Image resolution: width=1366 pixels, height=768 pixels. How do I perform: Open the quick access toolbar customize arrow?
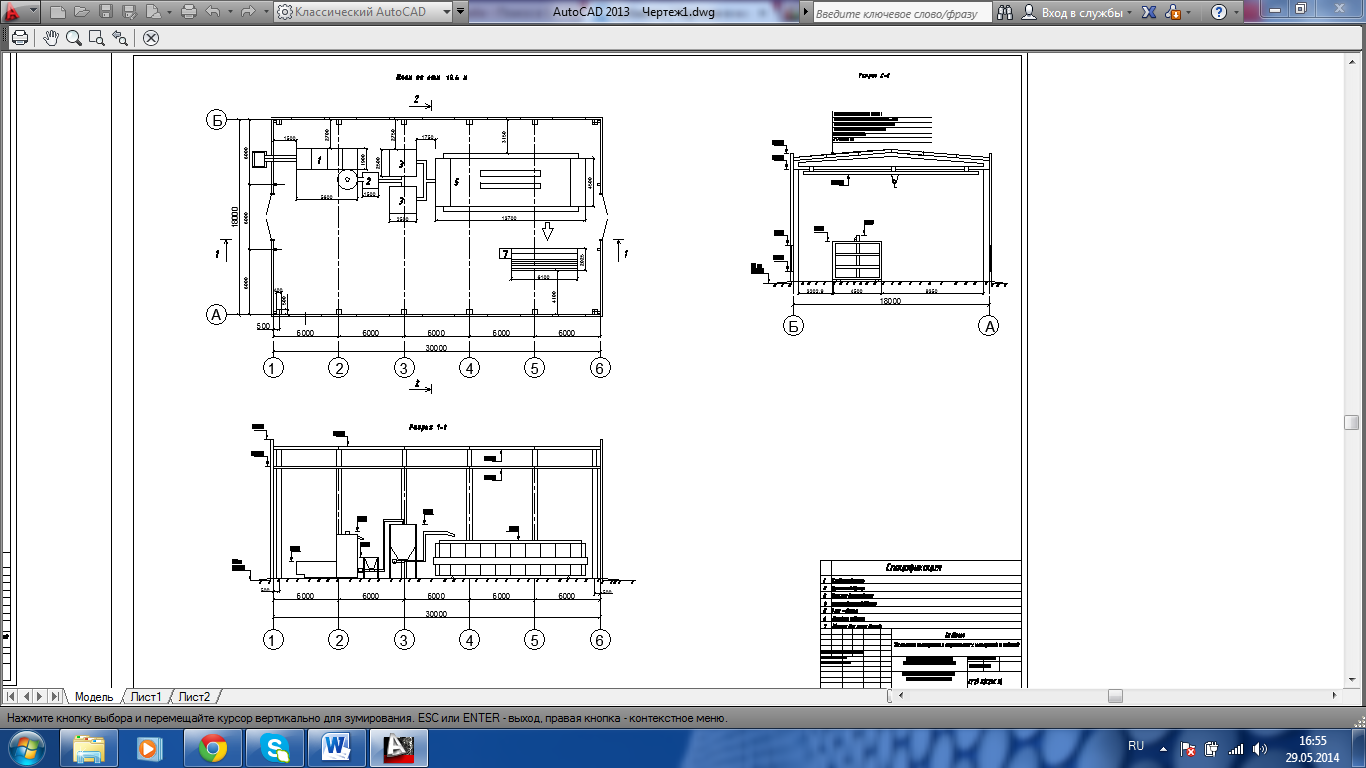pyautogui.click(x=461, y=13)
